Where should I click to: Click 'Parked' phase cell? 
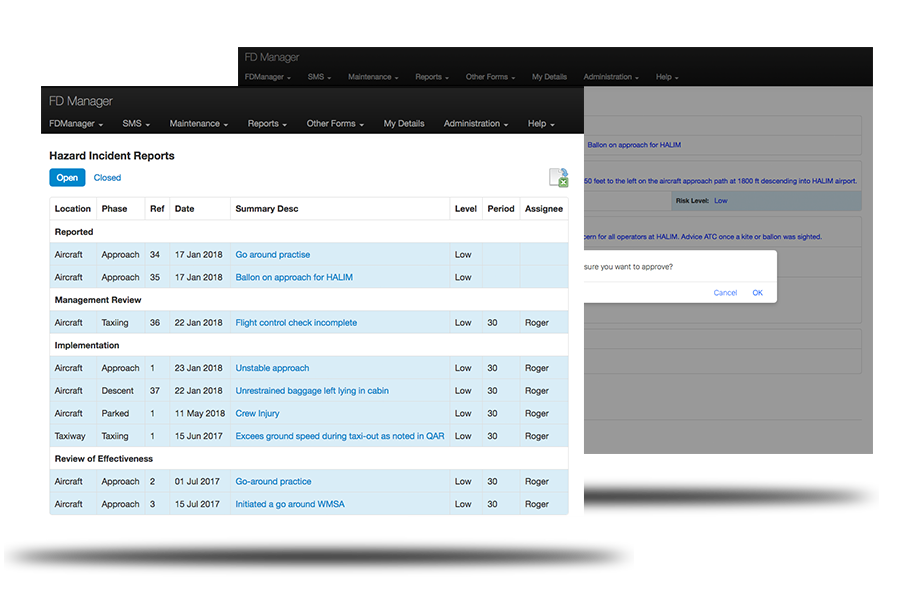[121, 413]
